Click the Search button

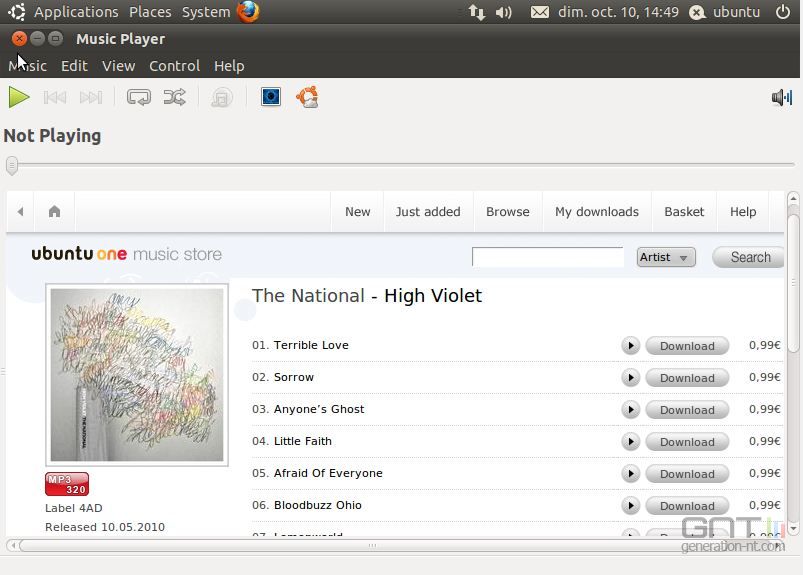(748, 257)
